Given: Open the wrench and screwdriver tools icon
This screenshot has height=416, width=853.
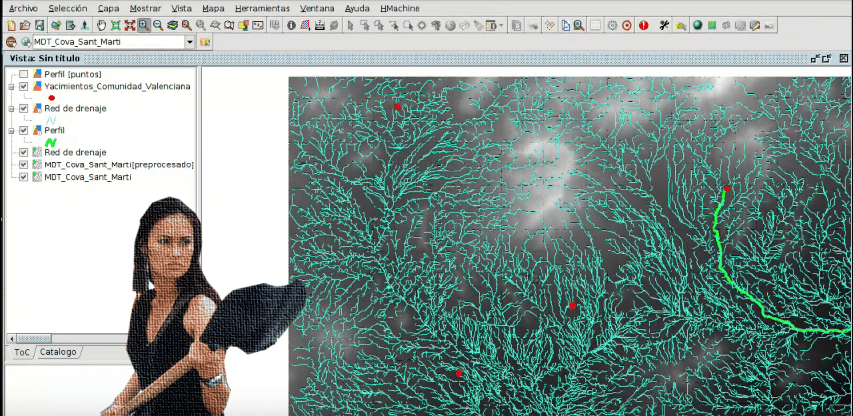Looking at the screenshot, I should point(664,24).
